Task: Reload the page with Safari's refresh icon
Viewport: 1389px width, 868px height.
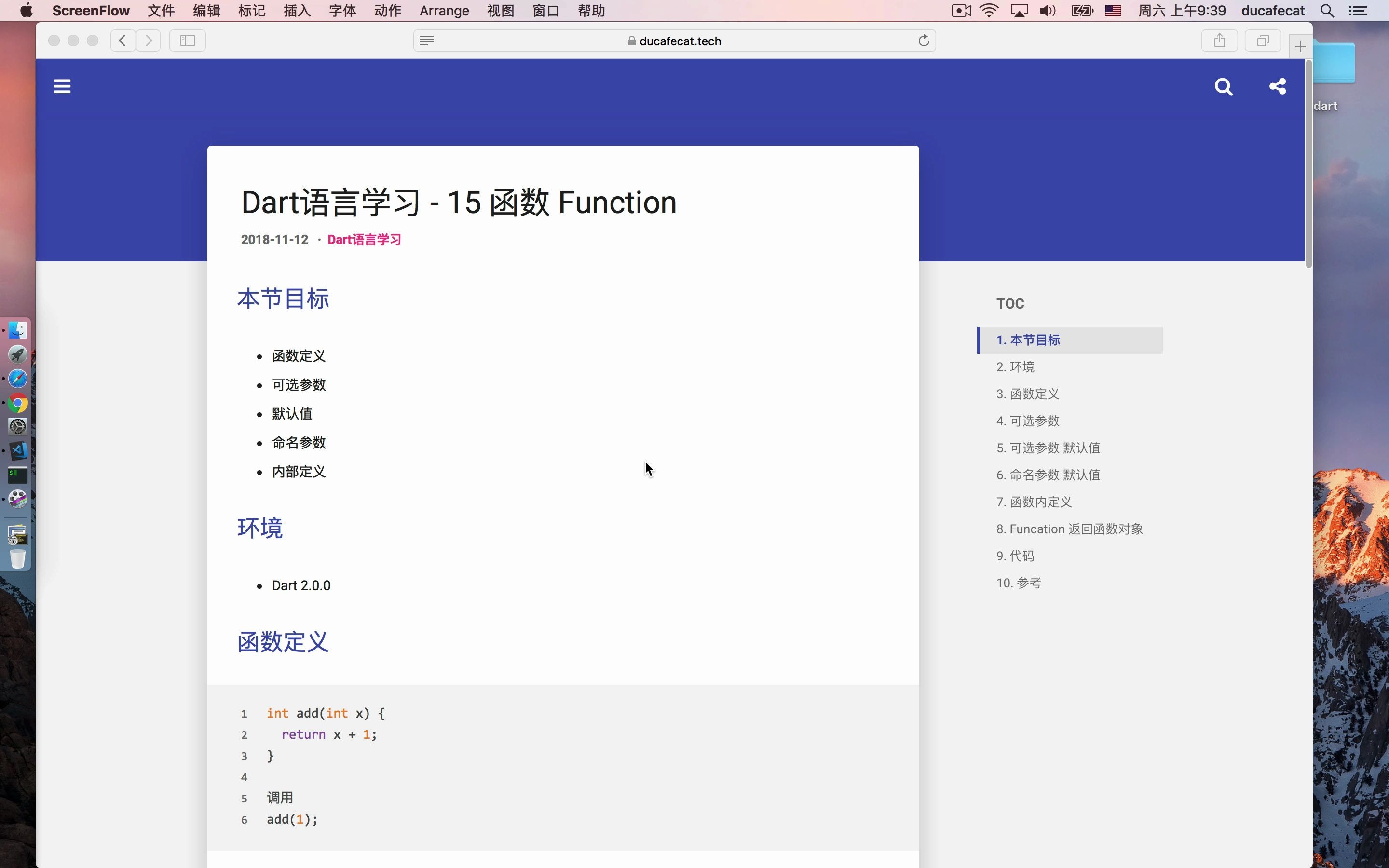Action: [924, 41]
